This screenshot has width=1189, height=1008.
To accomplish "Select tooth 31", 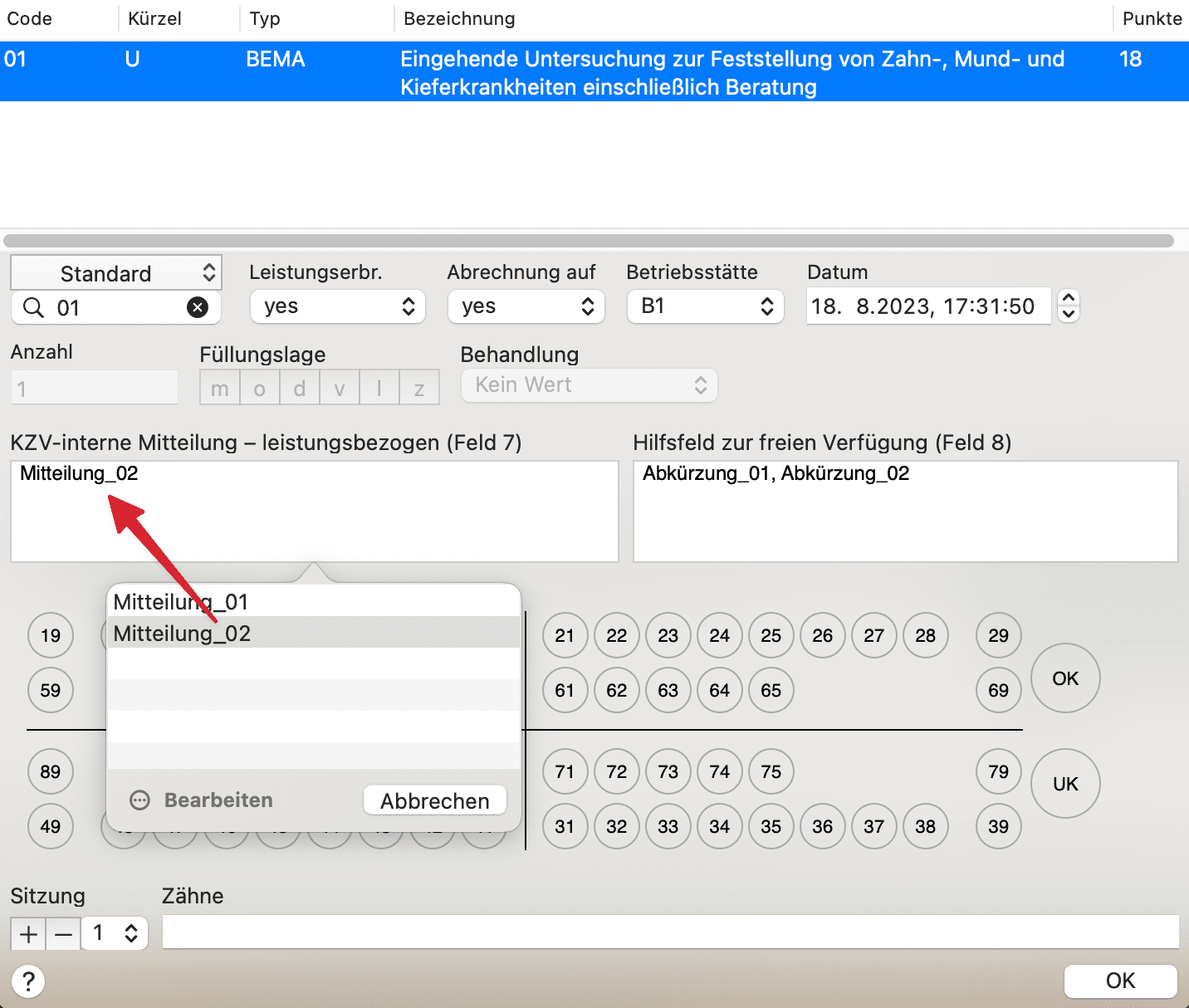I will (565, 827).
